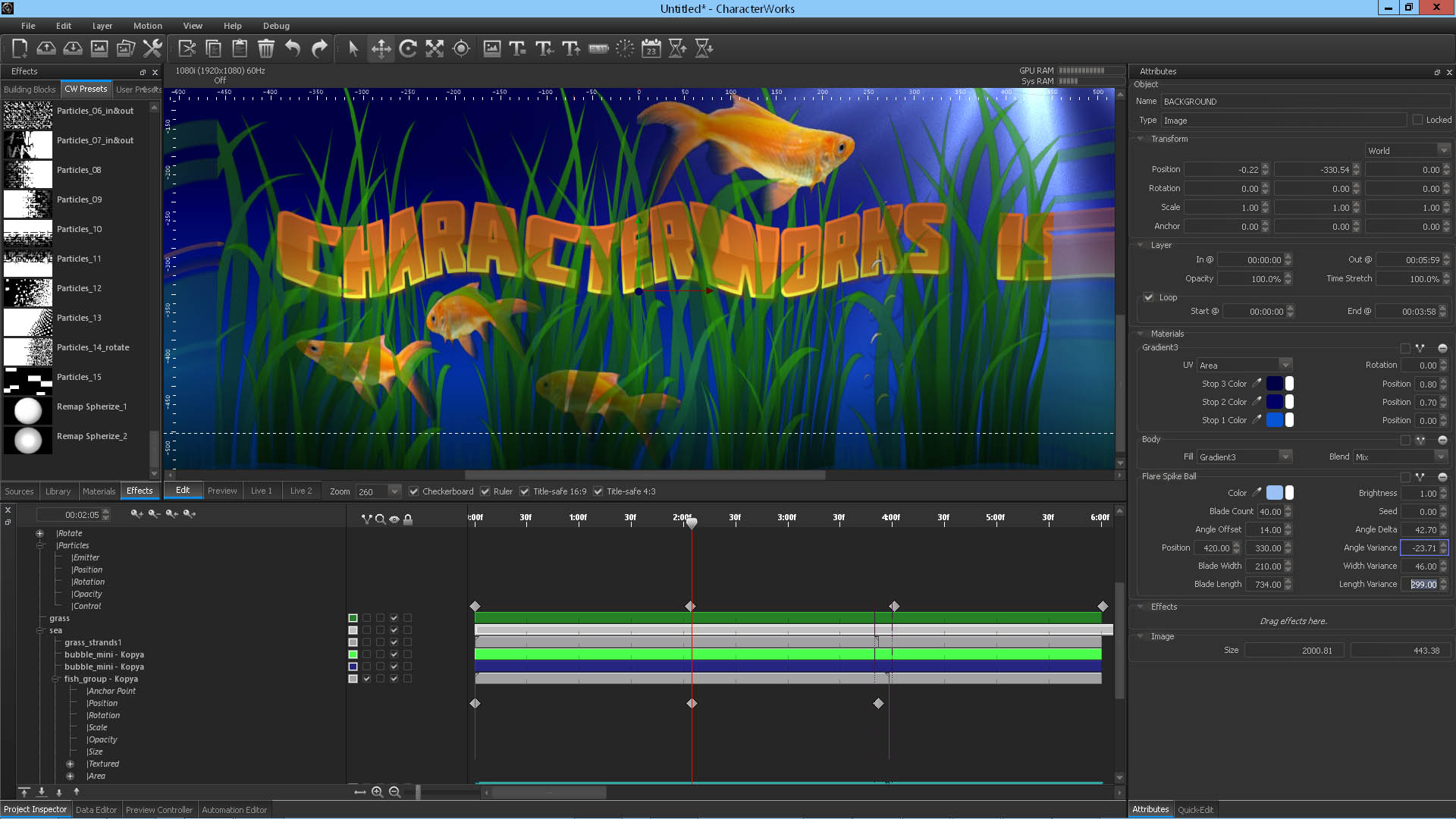Image resolution: width=1456 pixels, height=819 pixels.
Task: Select the Rotate tool
Action: 408,49
